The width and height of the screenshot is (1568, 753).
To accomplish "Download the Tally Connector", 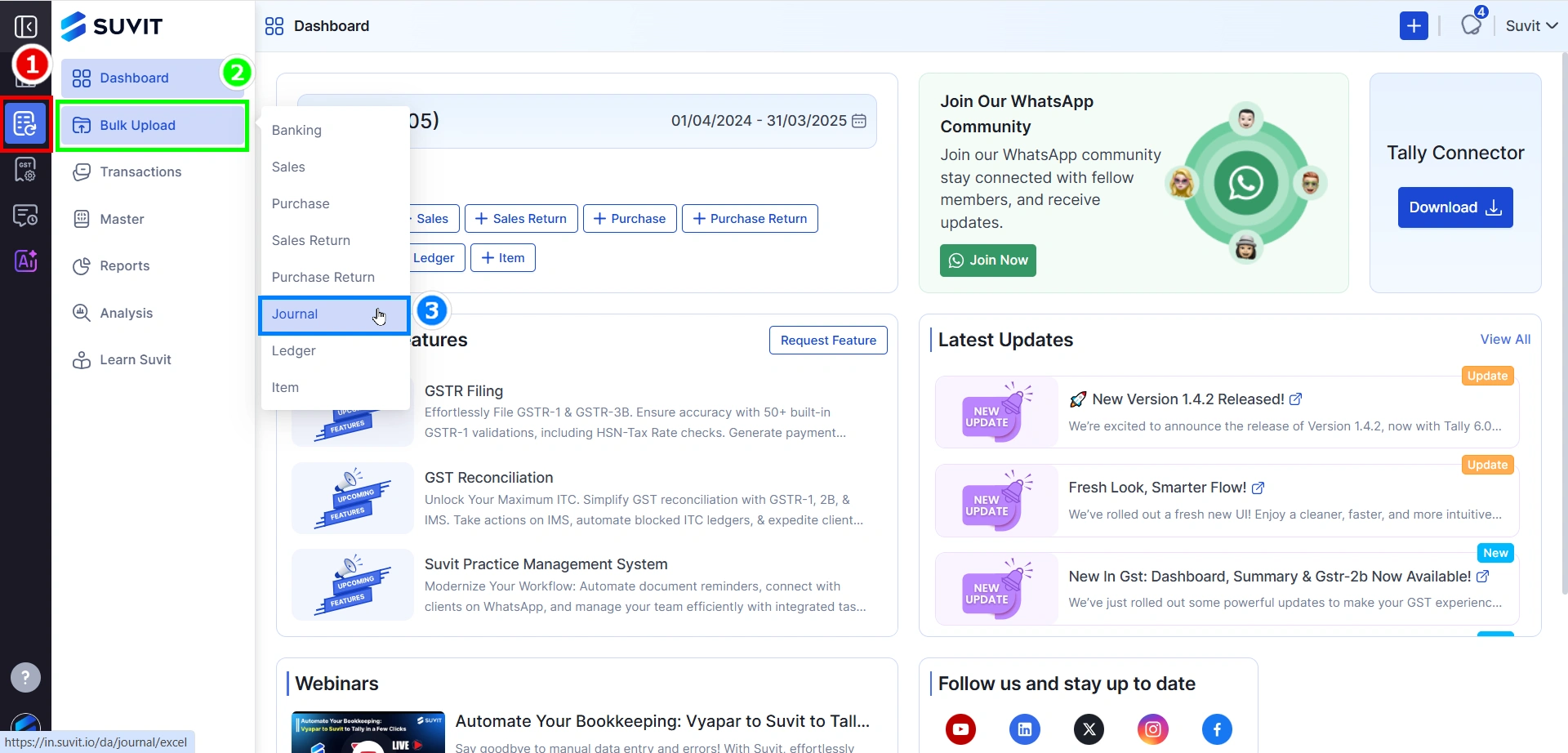I will [1455, 207].
